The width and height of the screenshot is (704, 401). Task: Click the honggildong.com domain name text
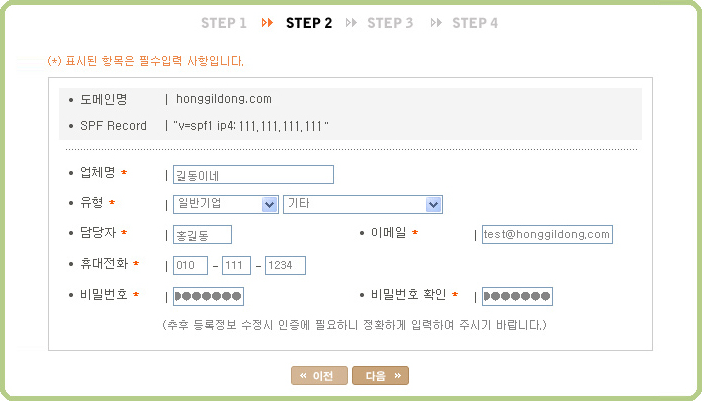(224, 99)
